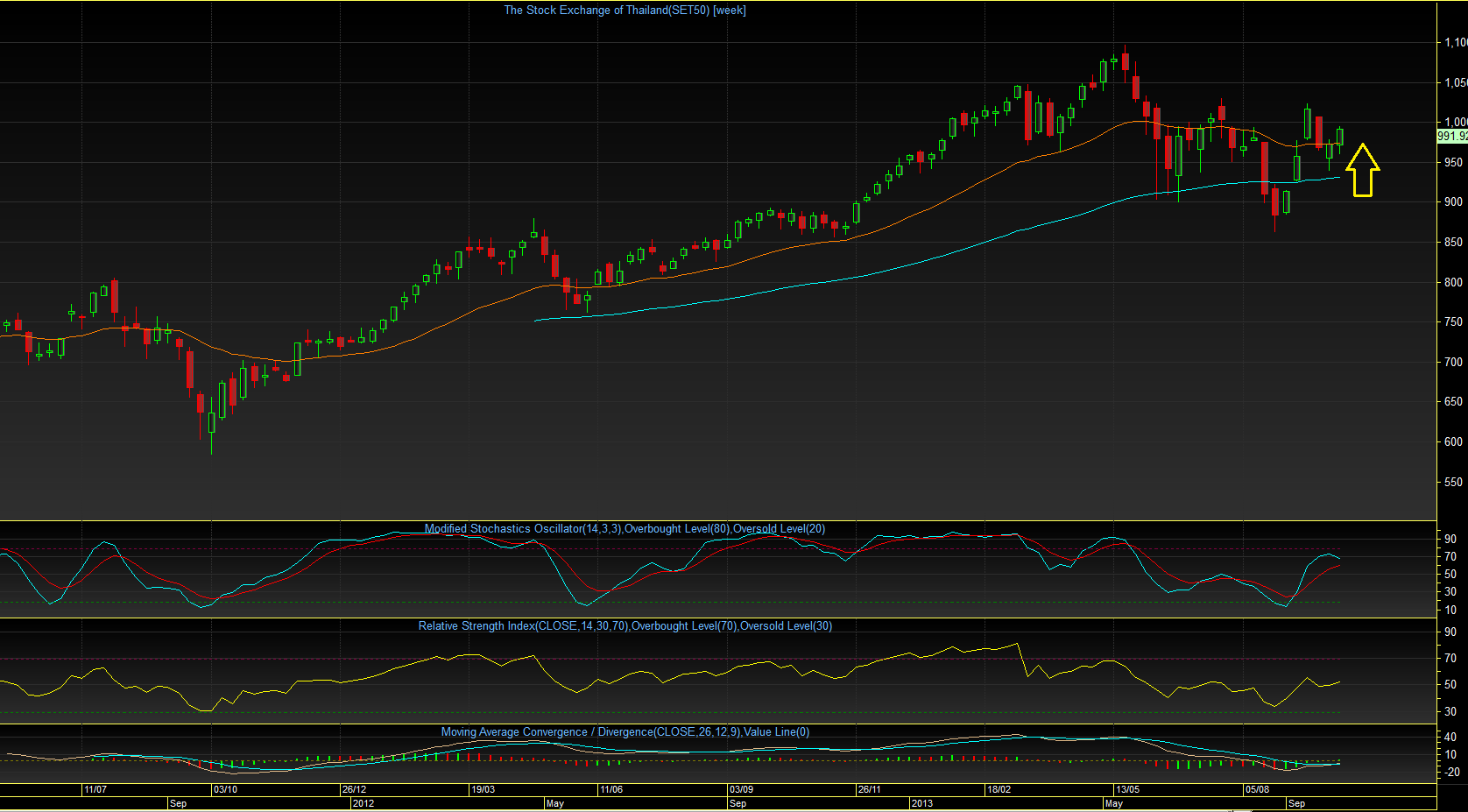
Task: Select the 700 price axis label
Action: (1453, 362)
